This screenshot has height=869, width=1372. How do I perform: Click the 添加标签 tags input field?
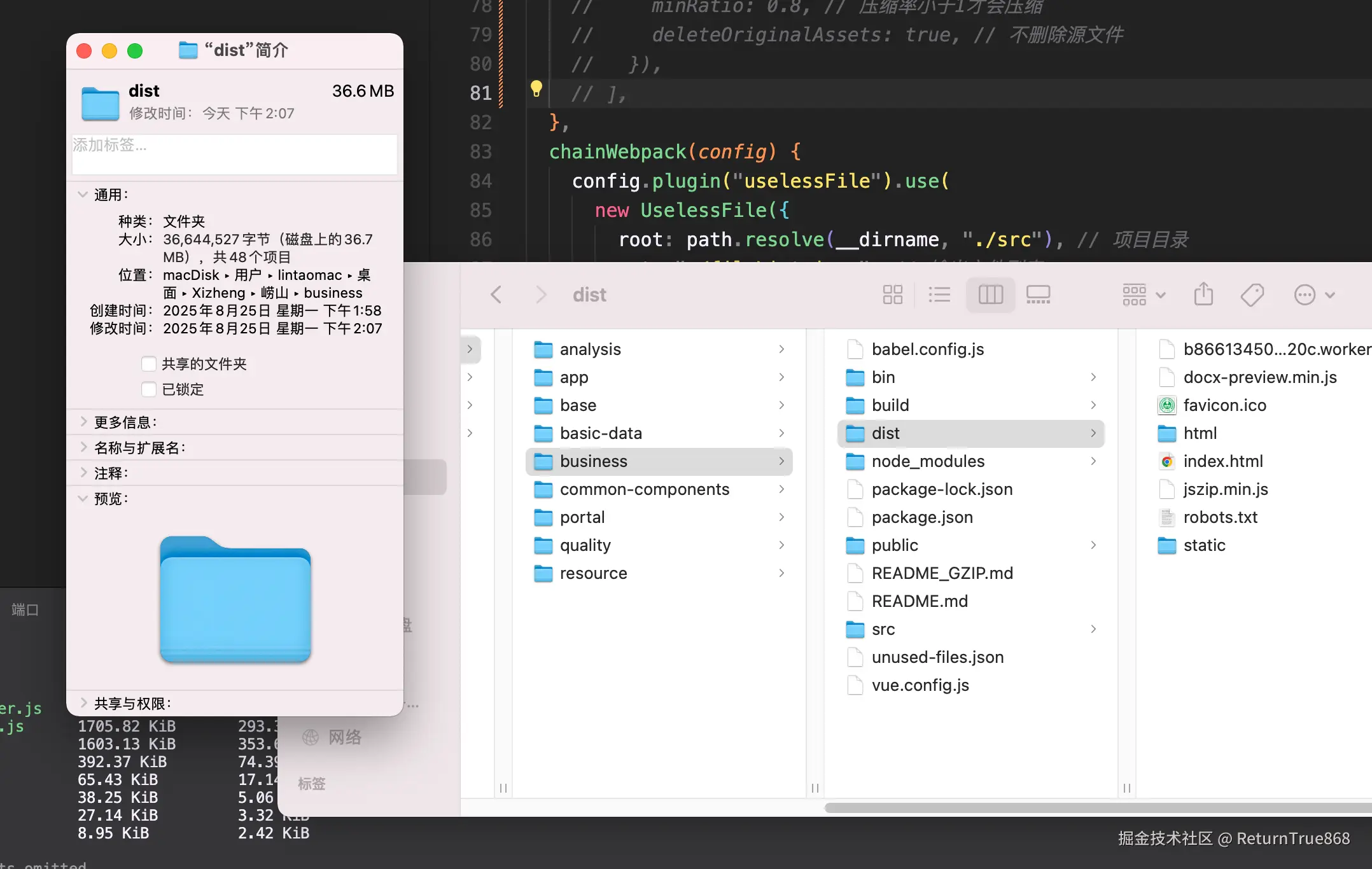(x=234, y=154)
